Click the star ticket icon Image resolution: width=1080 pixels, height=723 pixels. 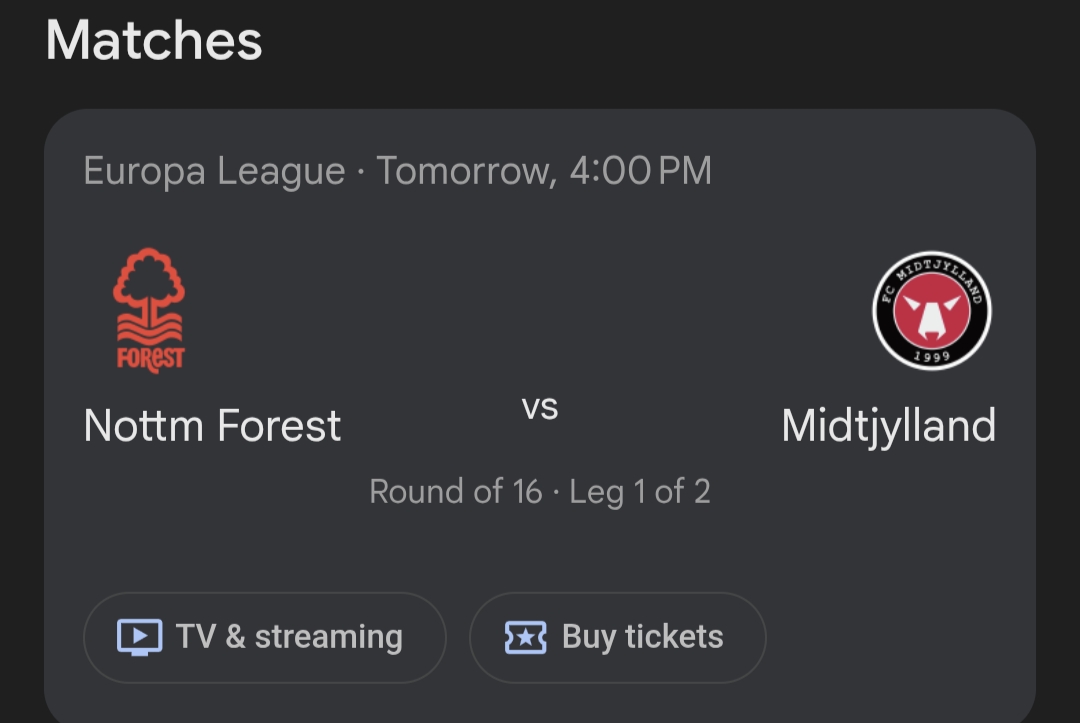click(526, 637)
